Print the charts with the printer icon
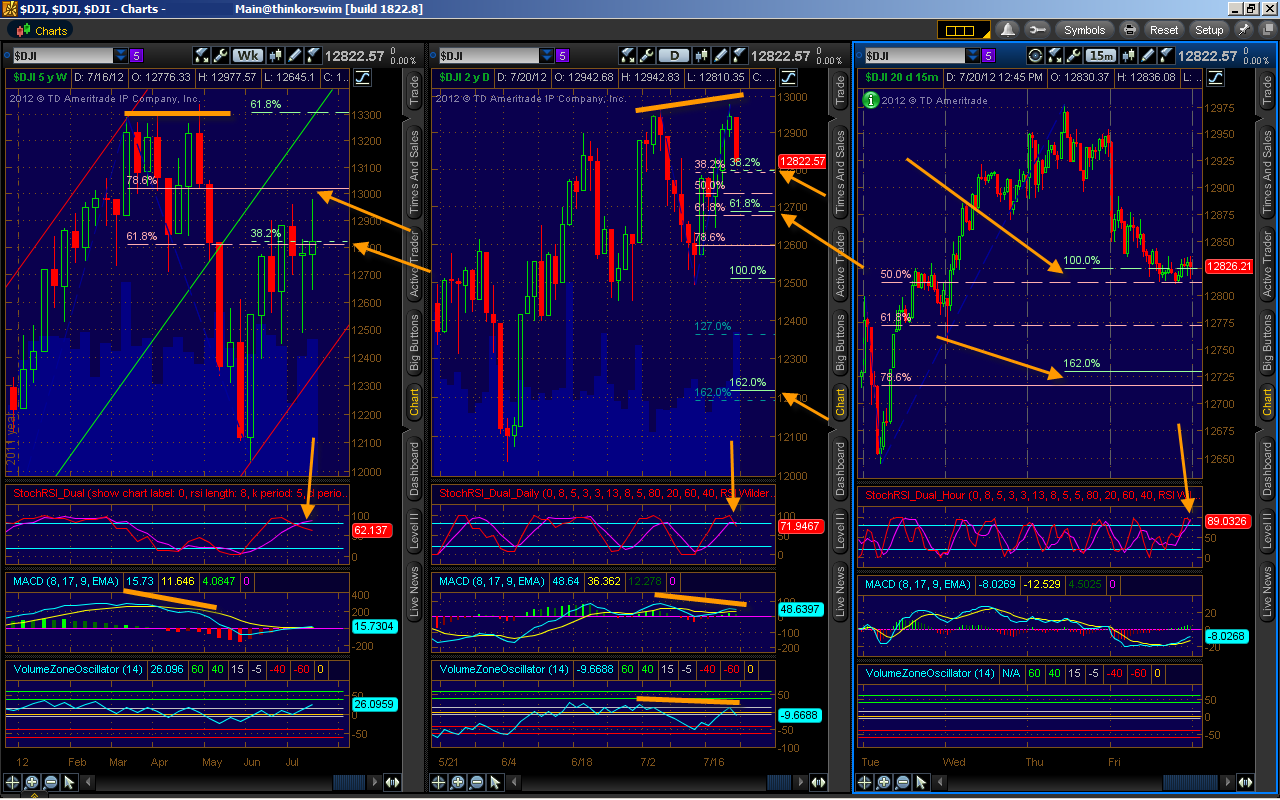The height and width of the screenshot is (800, 1280). 1129,30
